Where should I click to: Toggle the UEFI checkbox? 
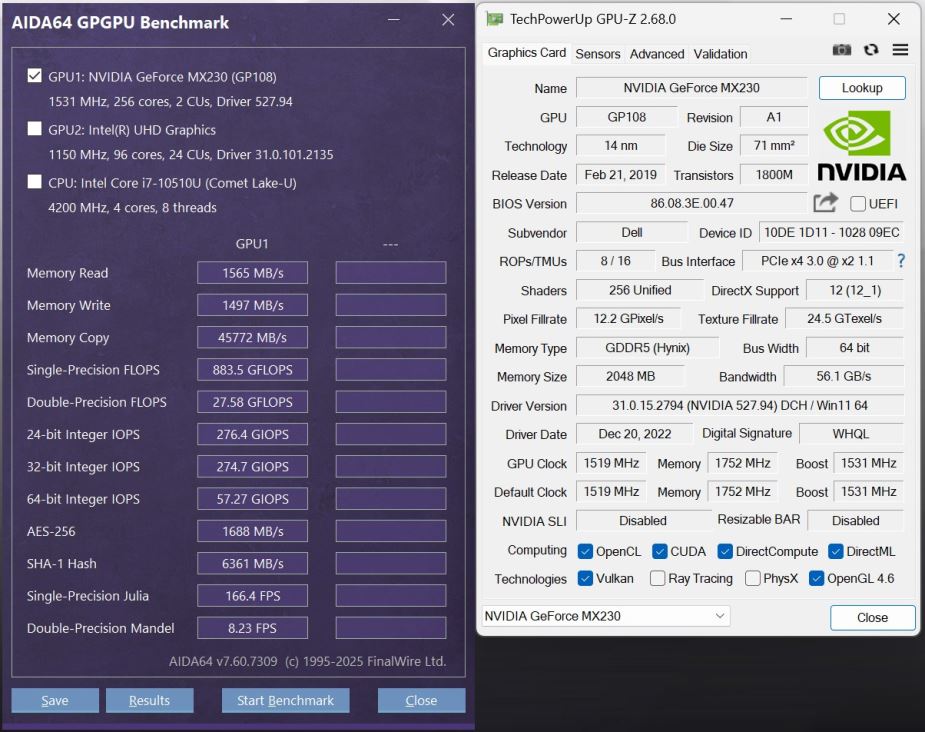858,204
